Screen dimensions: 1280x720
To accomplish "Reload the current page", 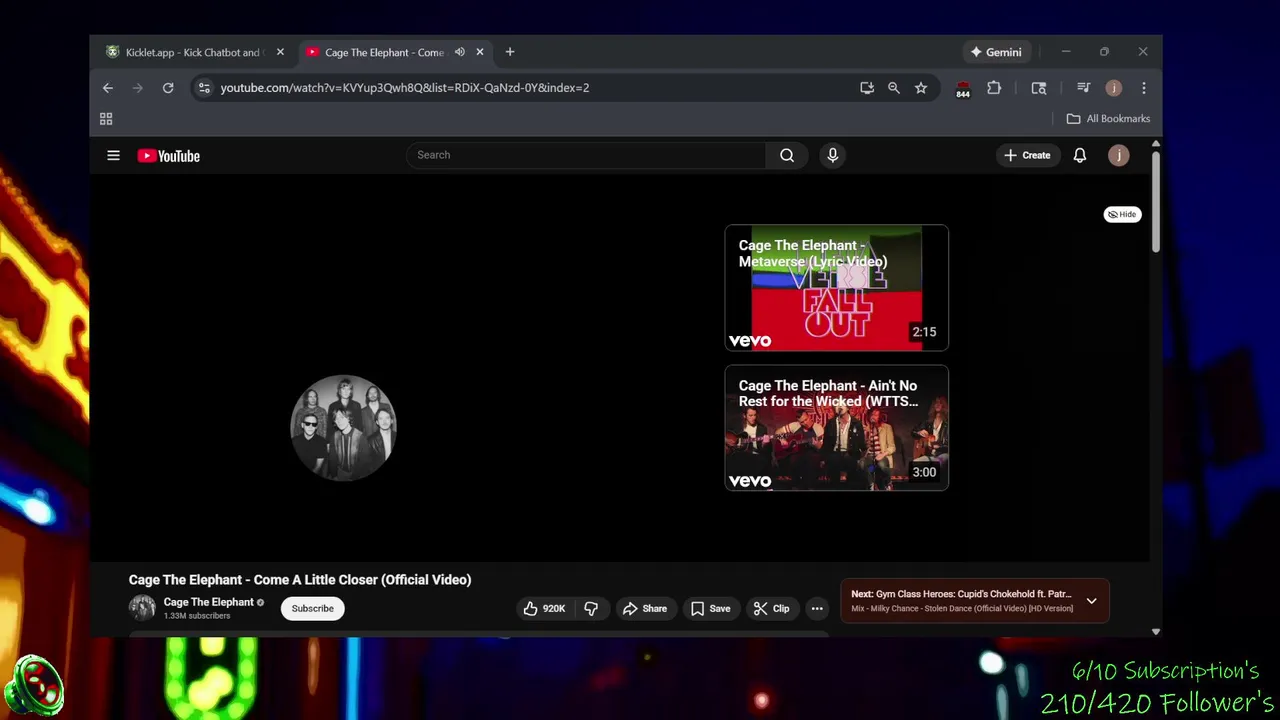I will [168, 88].
